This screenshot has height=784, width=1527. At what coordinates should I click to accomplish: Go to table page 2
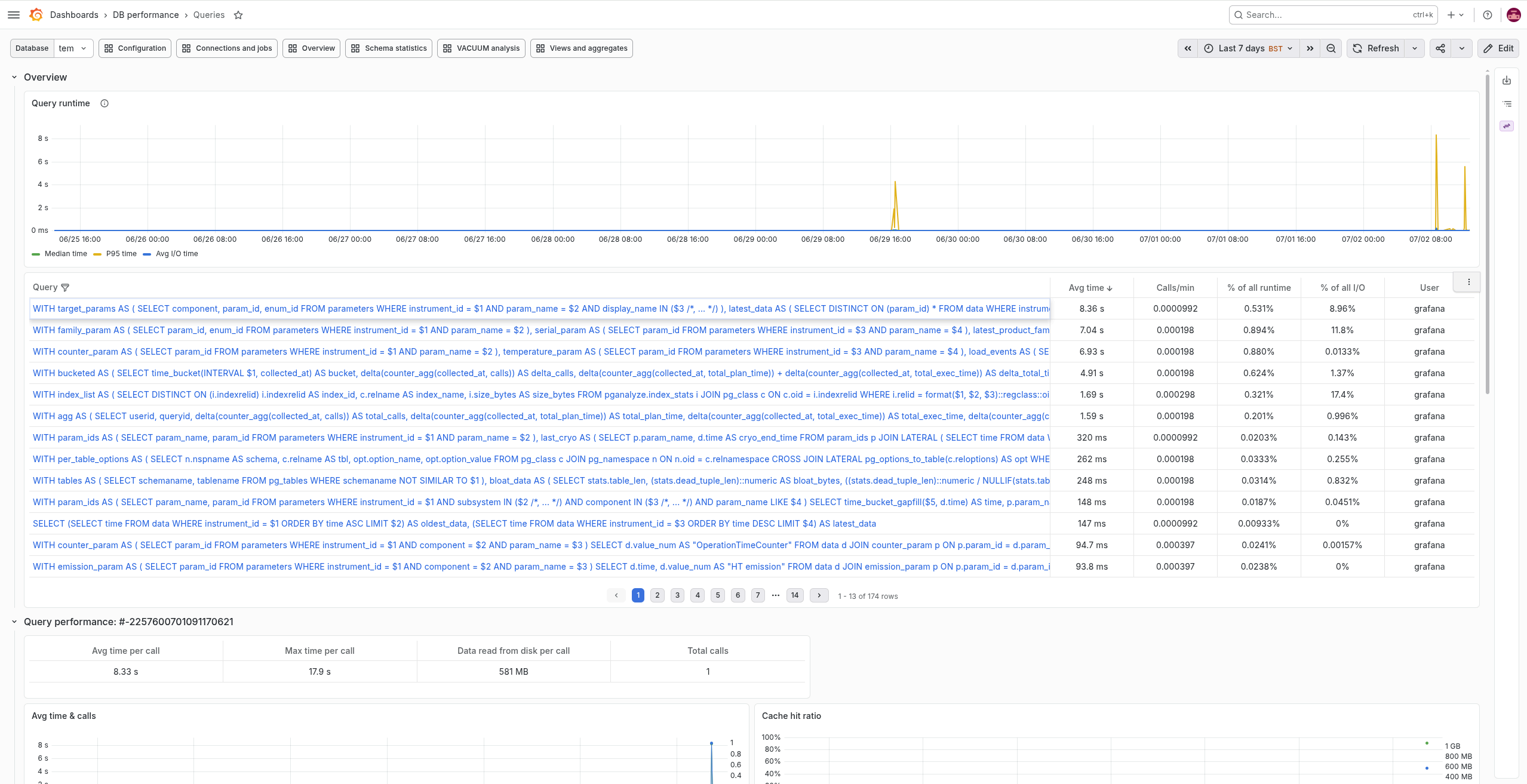(657, 595)
